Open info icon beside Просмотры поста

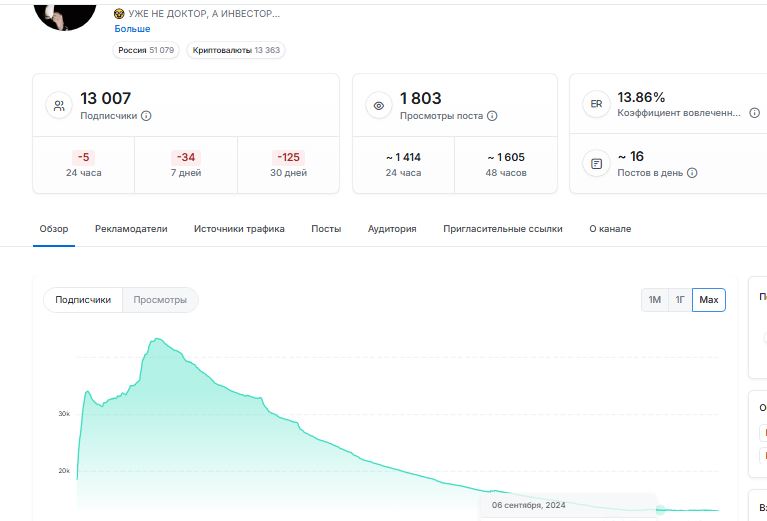[492, 116]
